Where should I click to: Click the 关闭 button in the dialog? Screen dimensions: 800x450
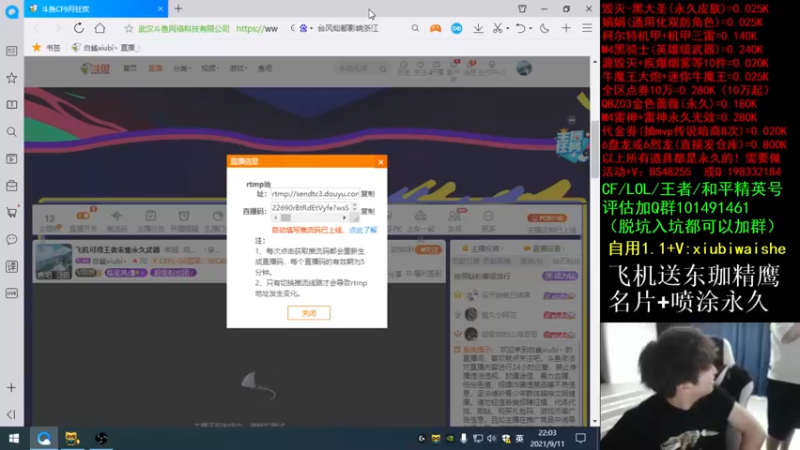[309, 313]
